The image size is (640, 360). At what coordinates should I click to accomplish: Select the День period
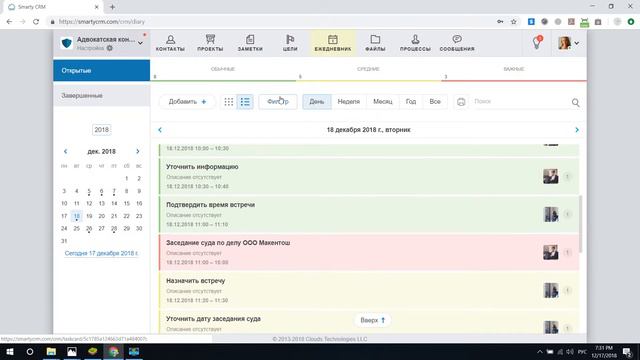point(317,102)
